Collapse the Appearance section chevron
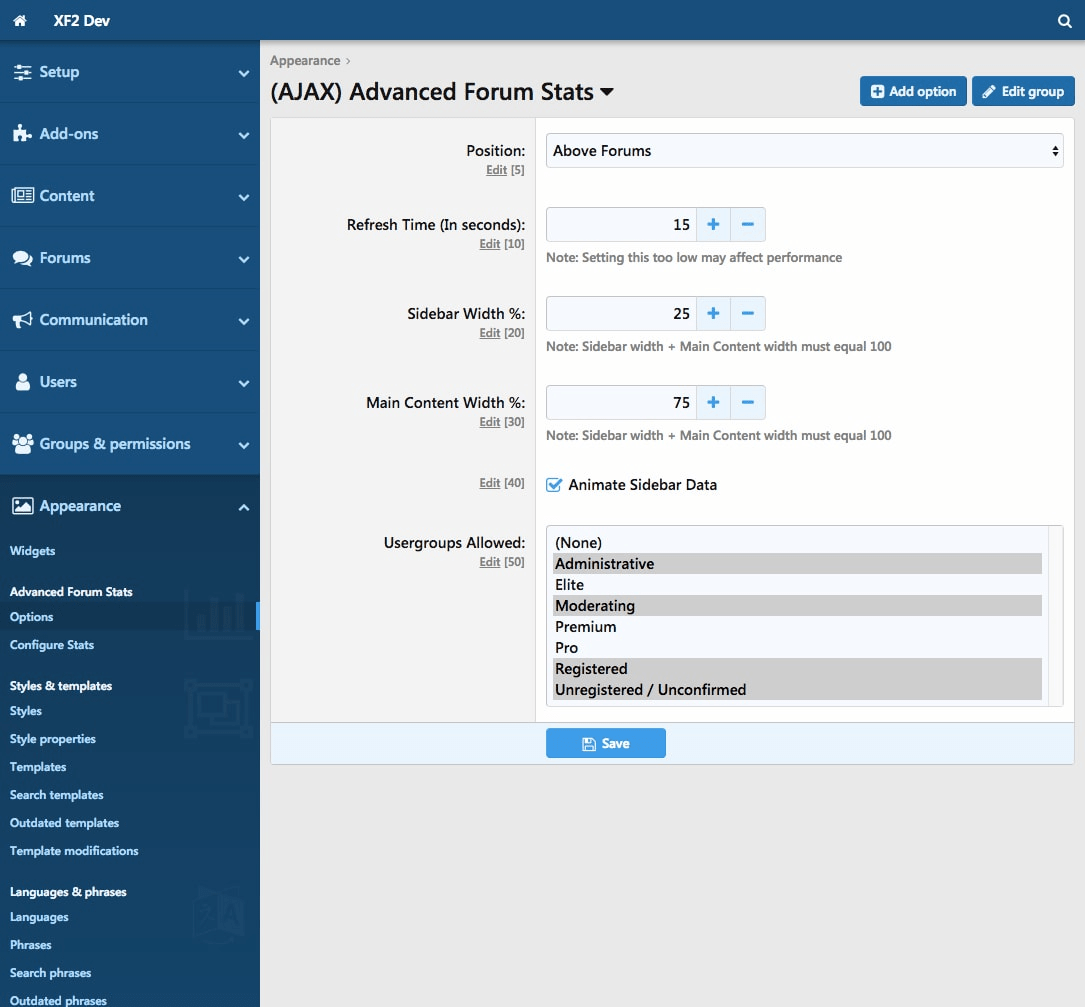Image resolution: width=1085 pixels, height=1007 pixels. coord(244,507)
